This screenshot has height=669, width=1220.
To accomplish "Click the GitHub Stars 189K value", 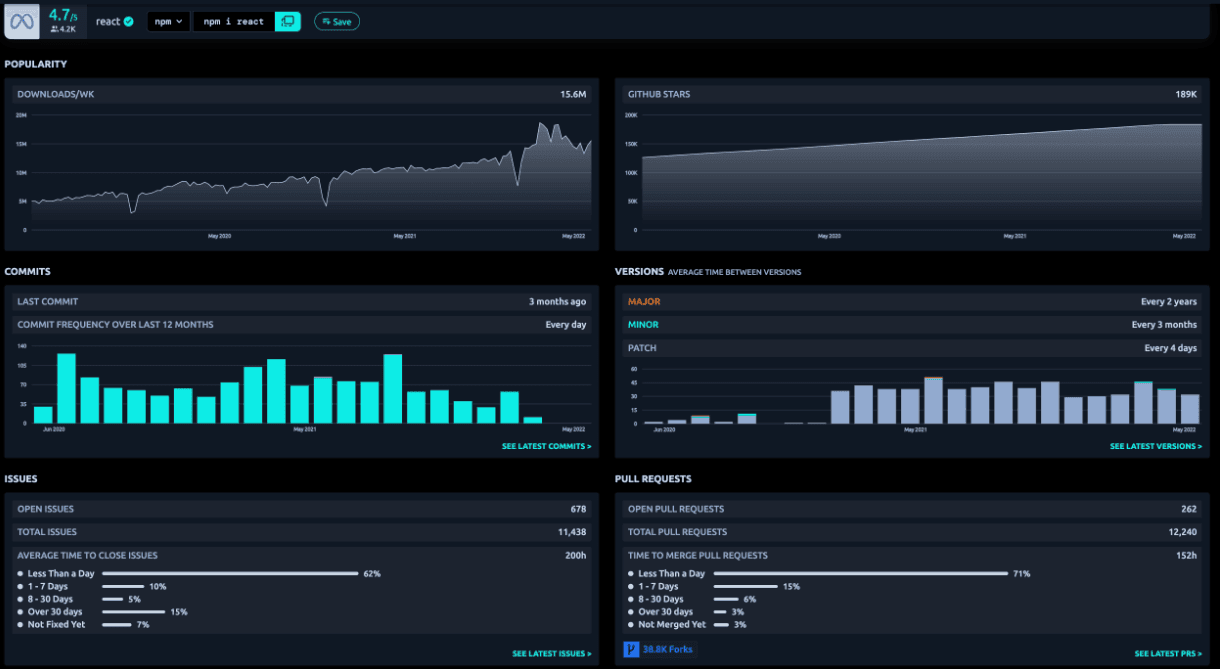I will (1186, 94).
